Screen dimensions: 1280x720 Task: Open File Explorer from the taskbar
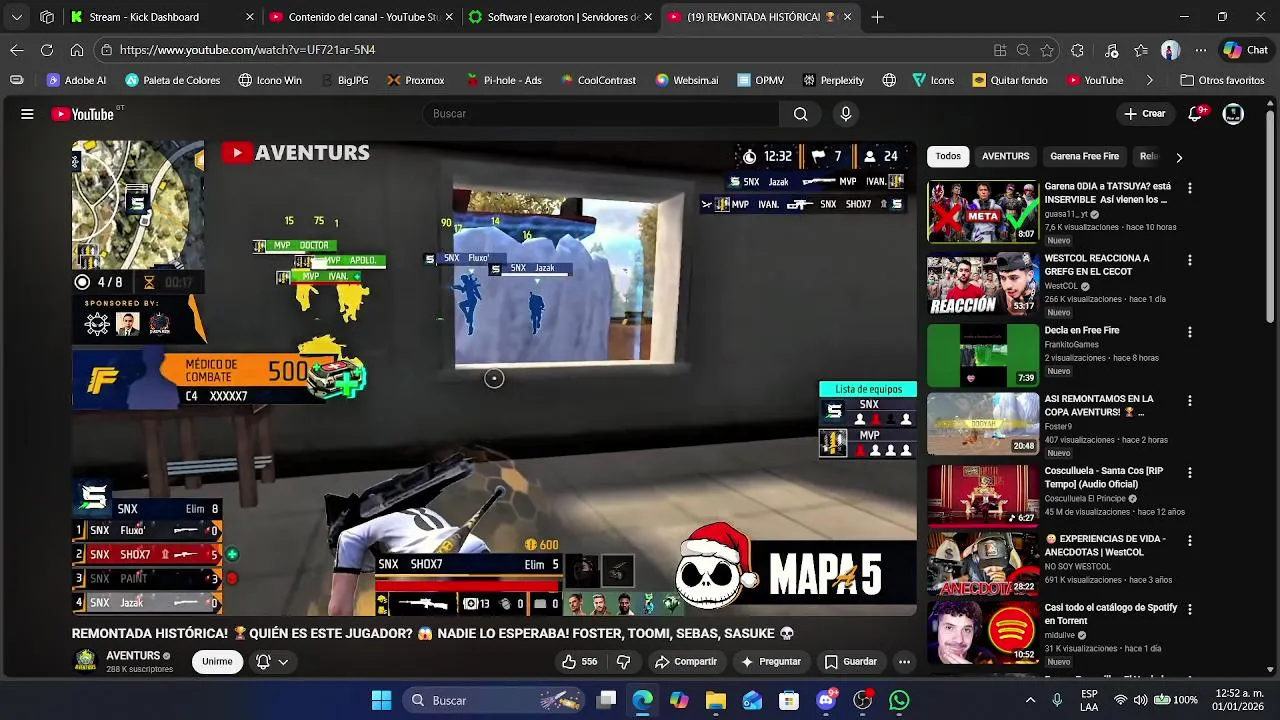coord(715,700)
